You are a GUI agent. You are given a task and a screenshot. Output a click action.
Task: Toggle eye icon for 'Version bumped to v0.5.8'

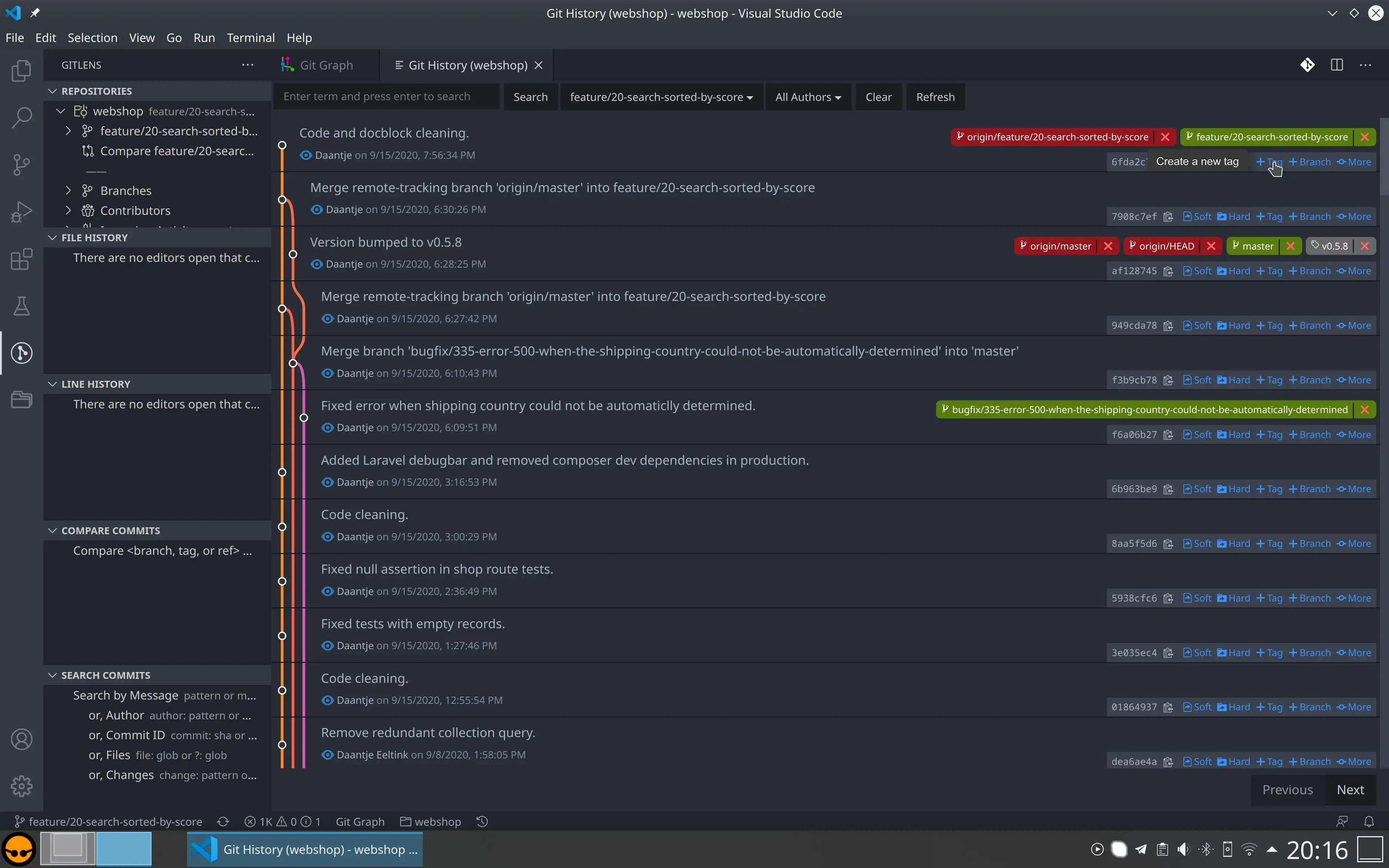[x=317, y=264]
